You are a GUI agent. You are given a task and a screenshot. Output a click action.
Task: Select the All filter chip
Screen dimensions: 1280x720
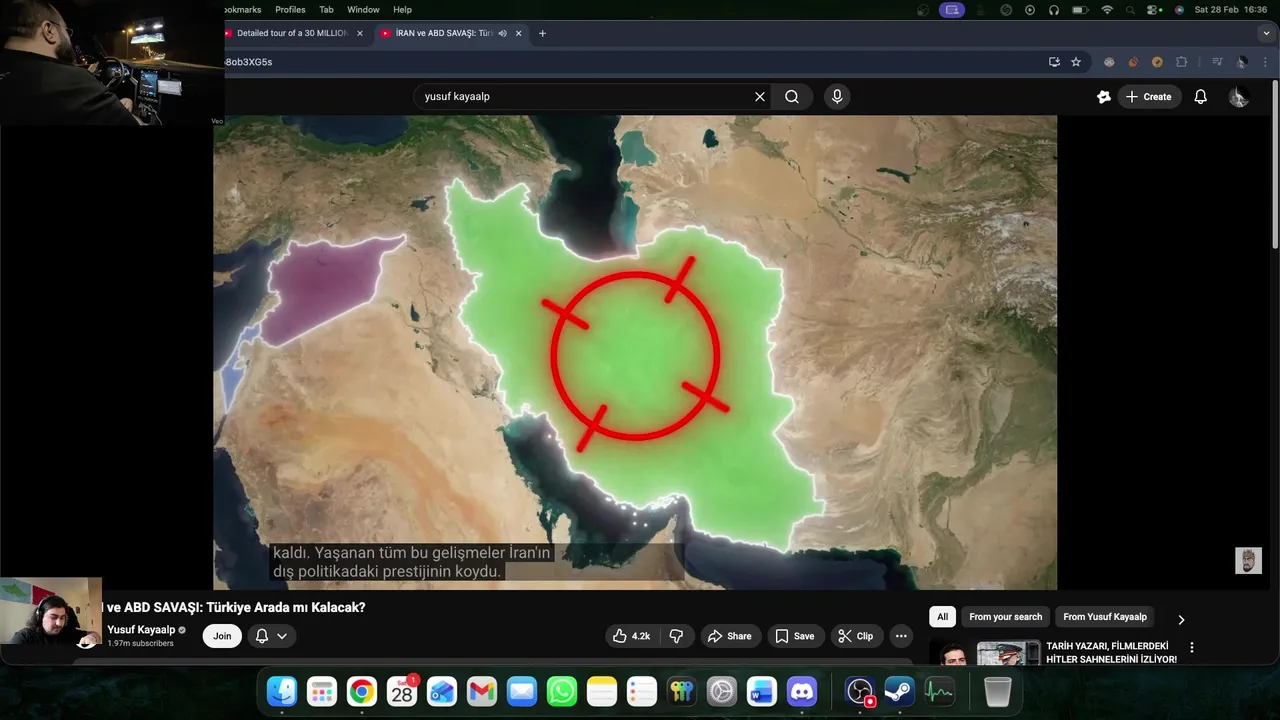pyautogui.click(x=942, y=617)
